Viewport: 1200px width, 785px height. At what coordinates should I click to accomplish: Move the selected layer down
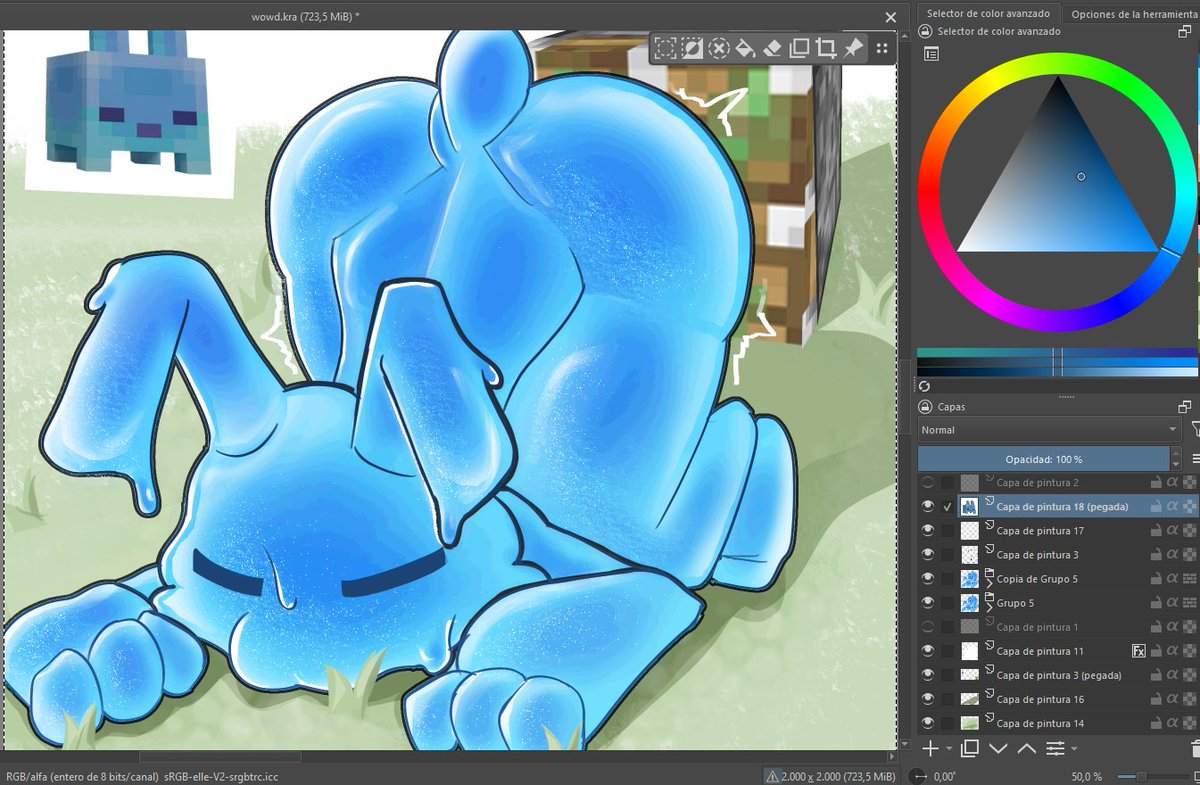[998, 748]
